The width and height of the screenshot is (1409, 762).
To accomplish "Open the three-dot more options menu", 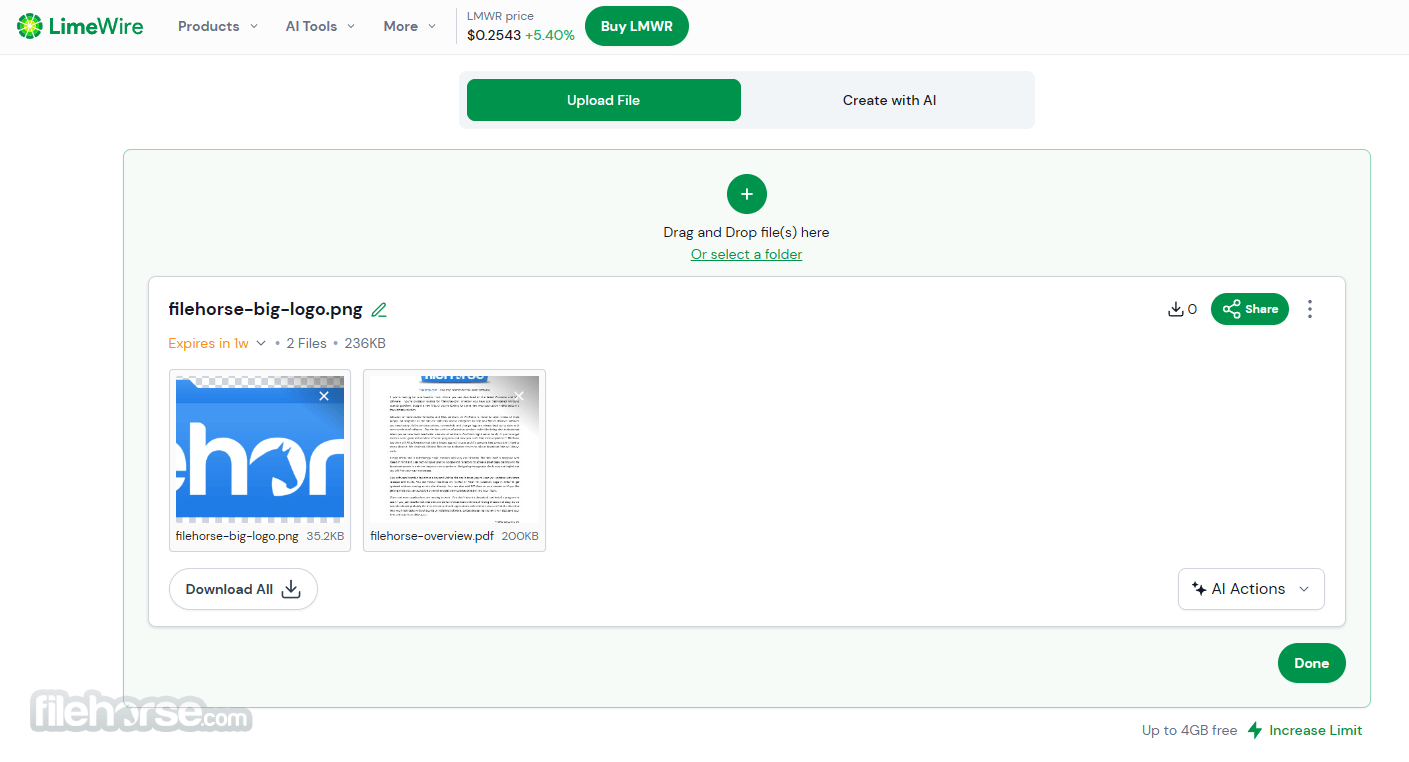I will 1310,309.
